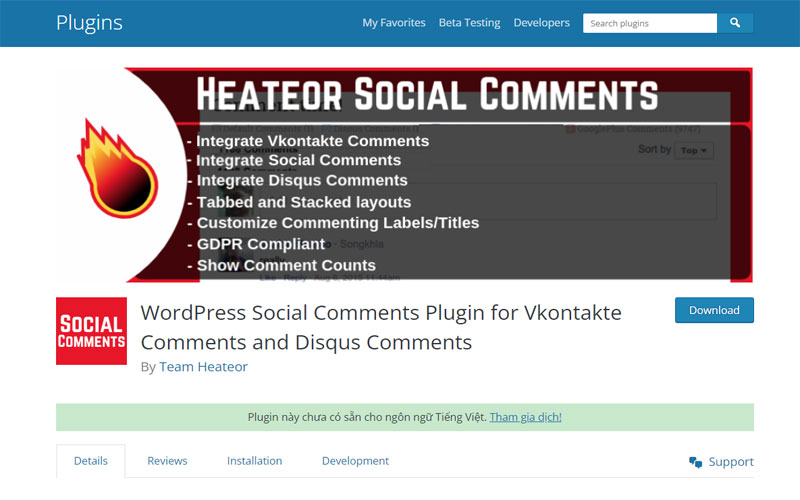
Task: Open Beta Testing menu item
Action: point(469,23)
